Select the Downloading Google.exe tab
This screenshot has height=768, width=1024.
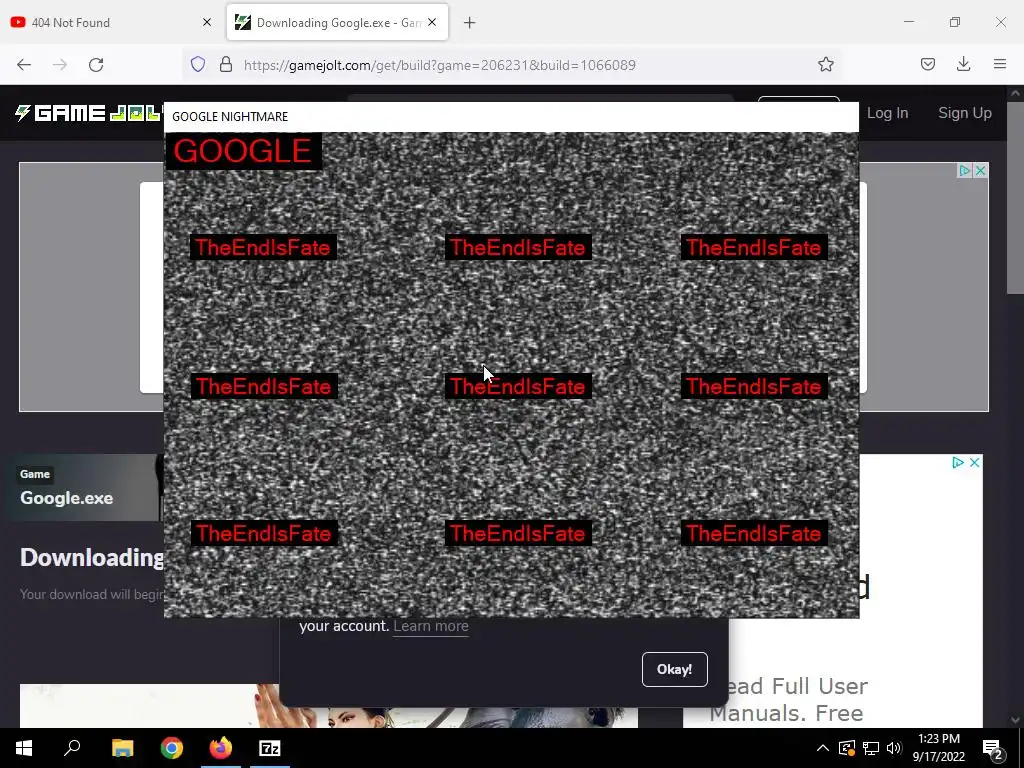click(337, 22)
